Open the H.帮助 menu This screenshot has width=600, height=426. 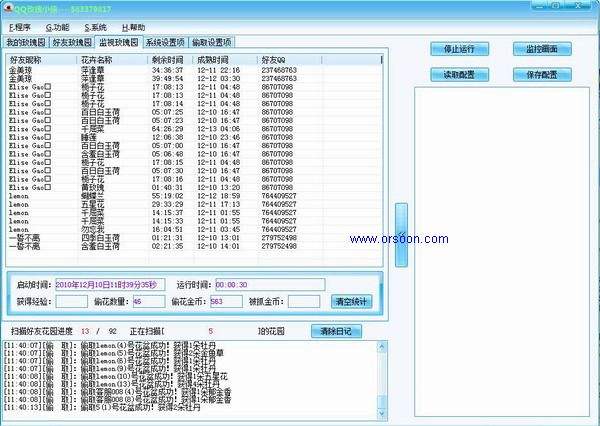point(134,27)
